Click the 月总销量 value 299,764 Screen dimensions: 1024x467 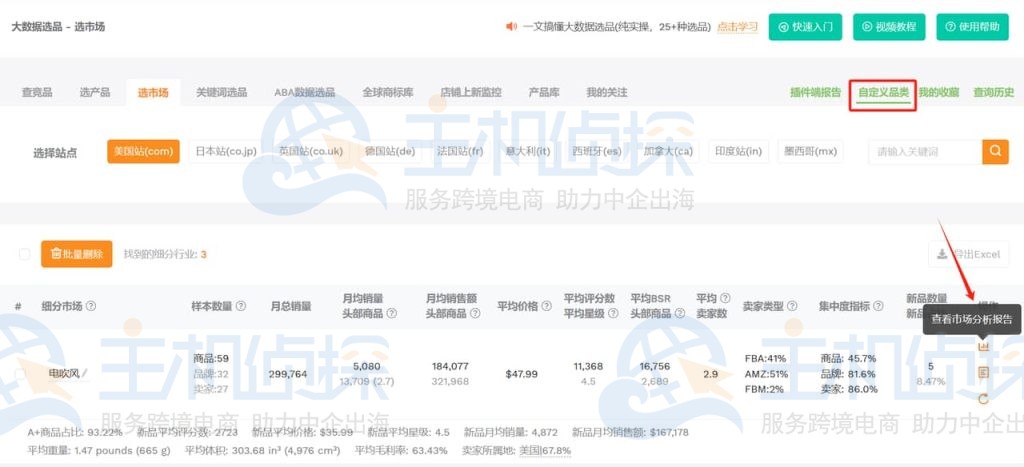[288, 374]
